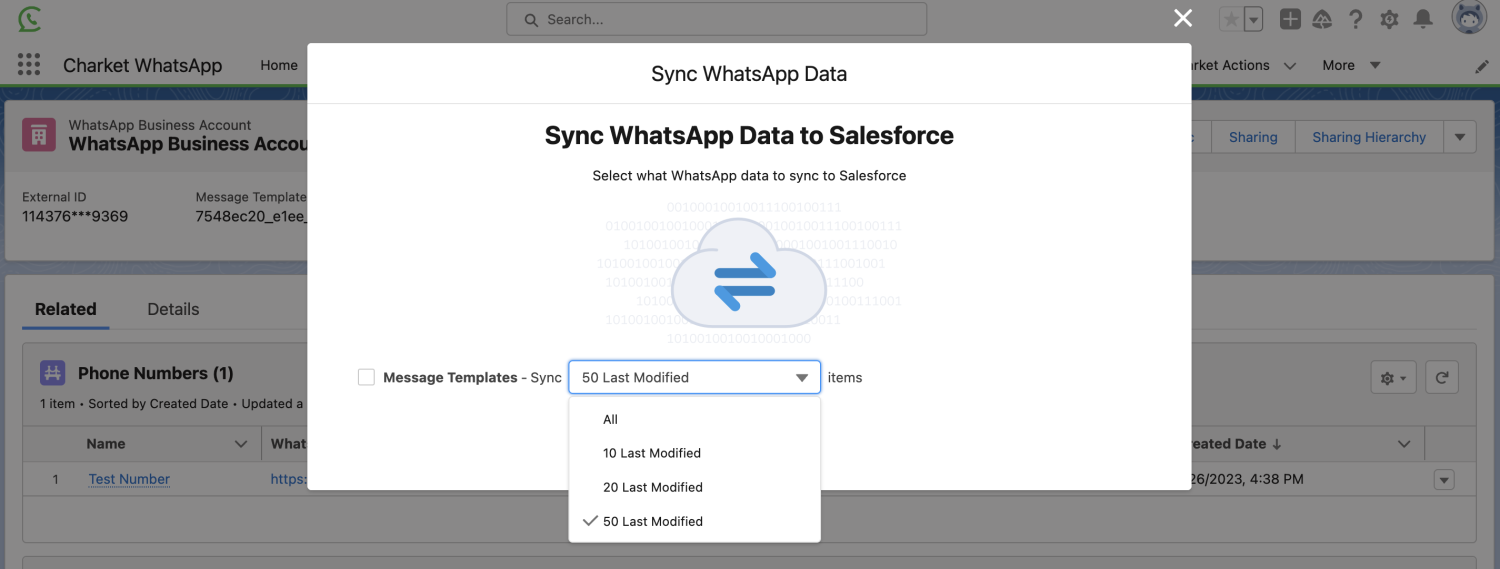Open the Test Number link

click(129, 479)
